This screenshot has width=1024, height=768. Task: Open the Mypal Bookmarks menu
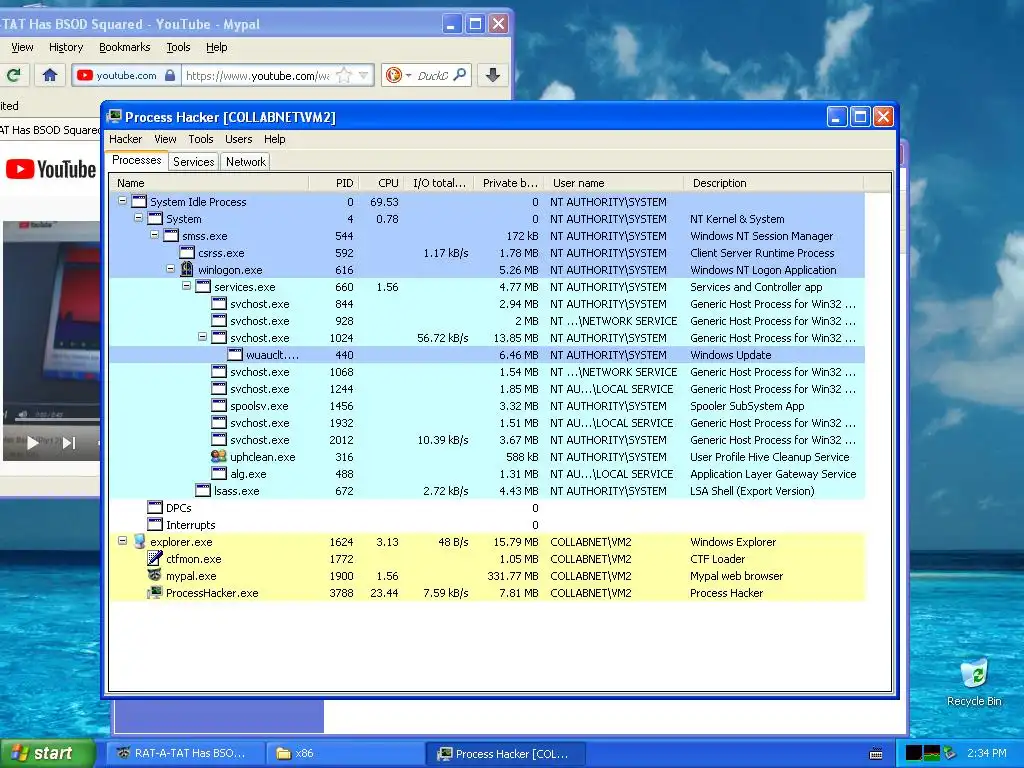(x=125, y=47)
